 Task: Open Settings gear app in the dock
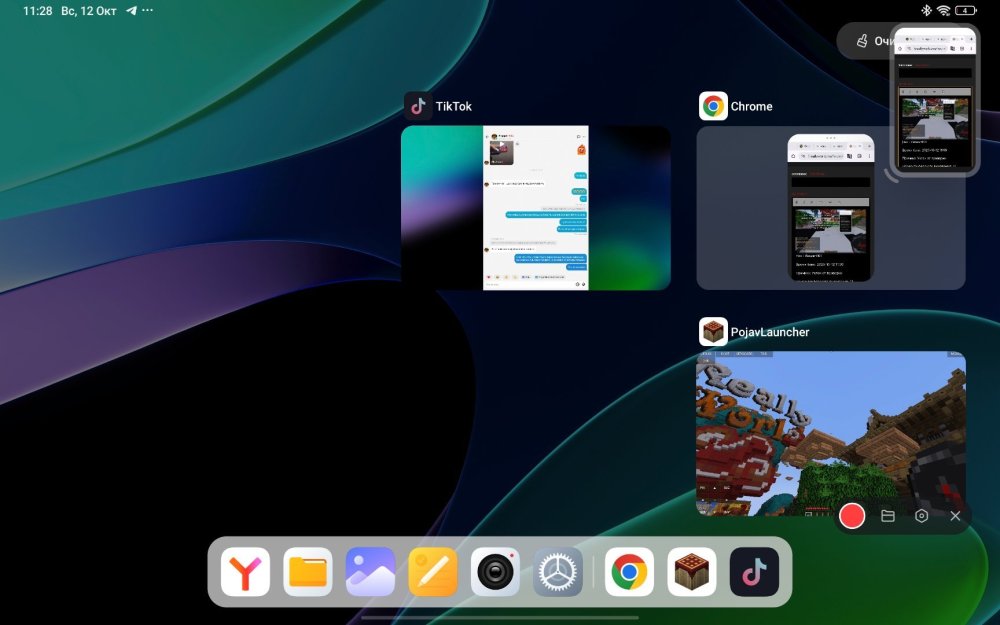pos(558,571)
